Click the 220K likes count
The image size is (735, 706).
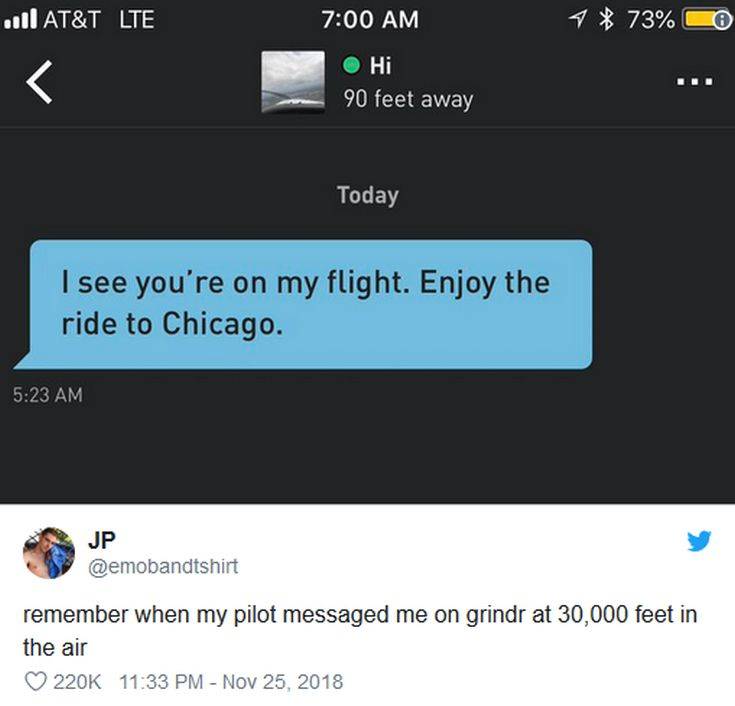pos(76,682)
